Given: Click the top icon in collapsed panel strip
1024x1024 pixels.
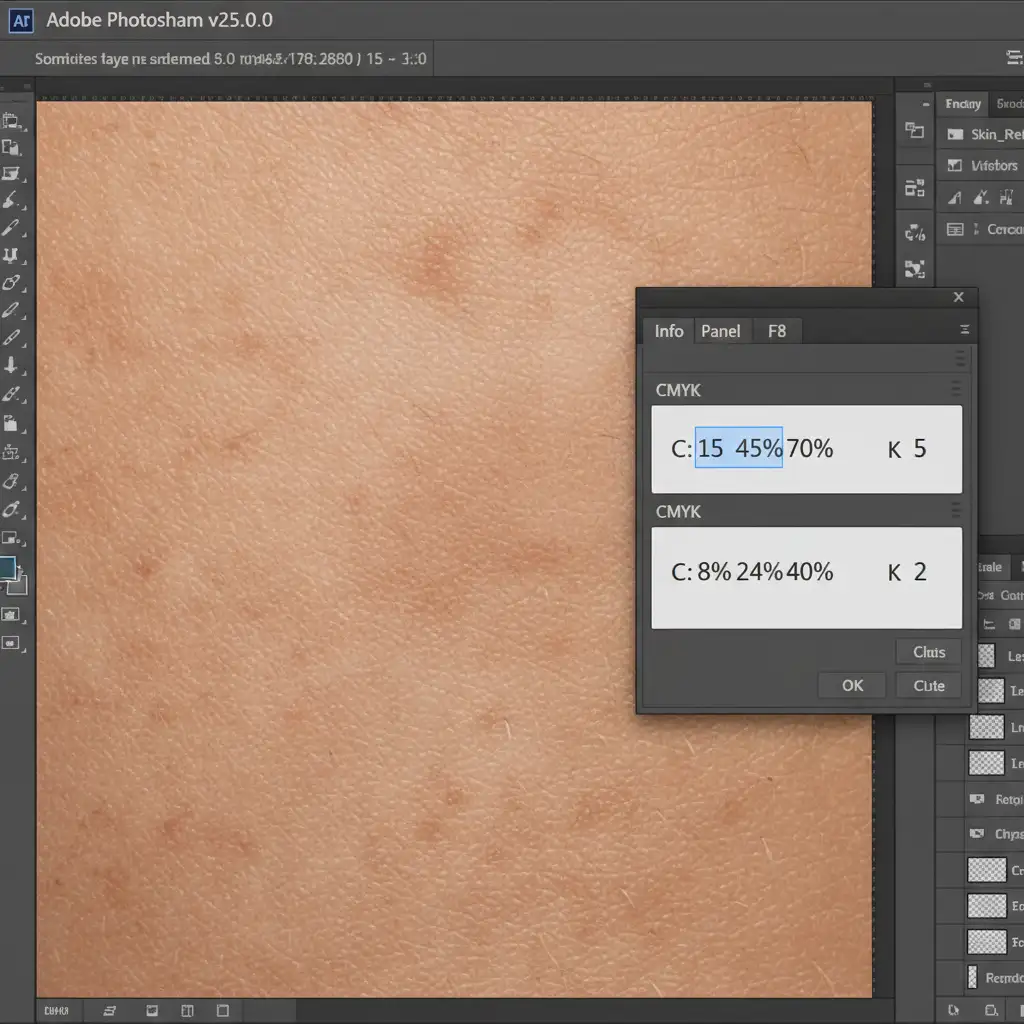Looking at the screenshot, I should (x=914, y=130).
